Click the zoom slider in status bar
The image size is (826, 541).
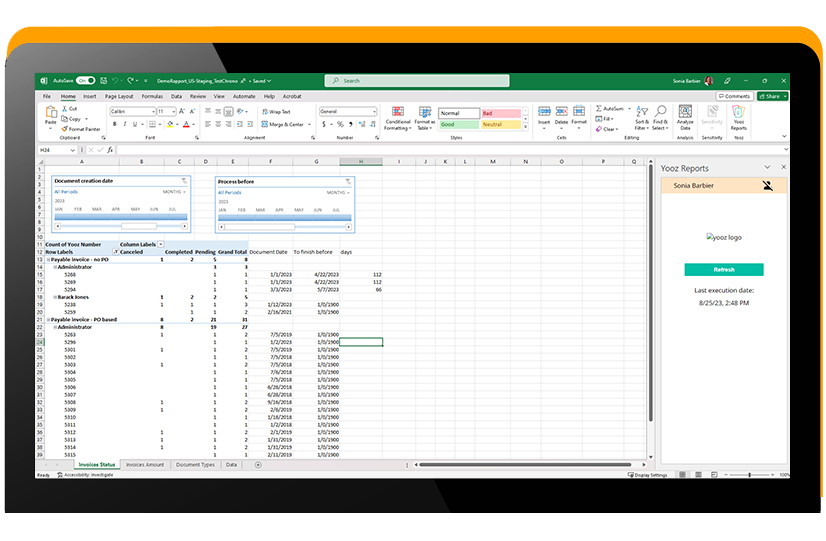749,475
